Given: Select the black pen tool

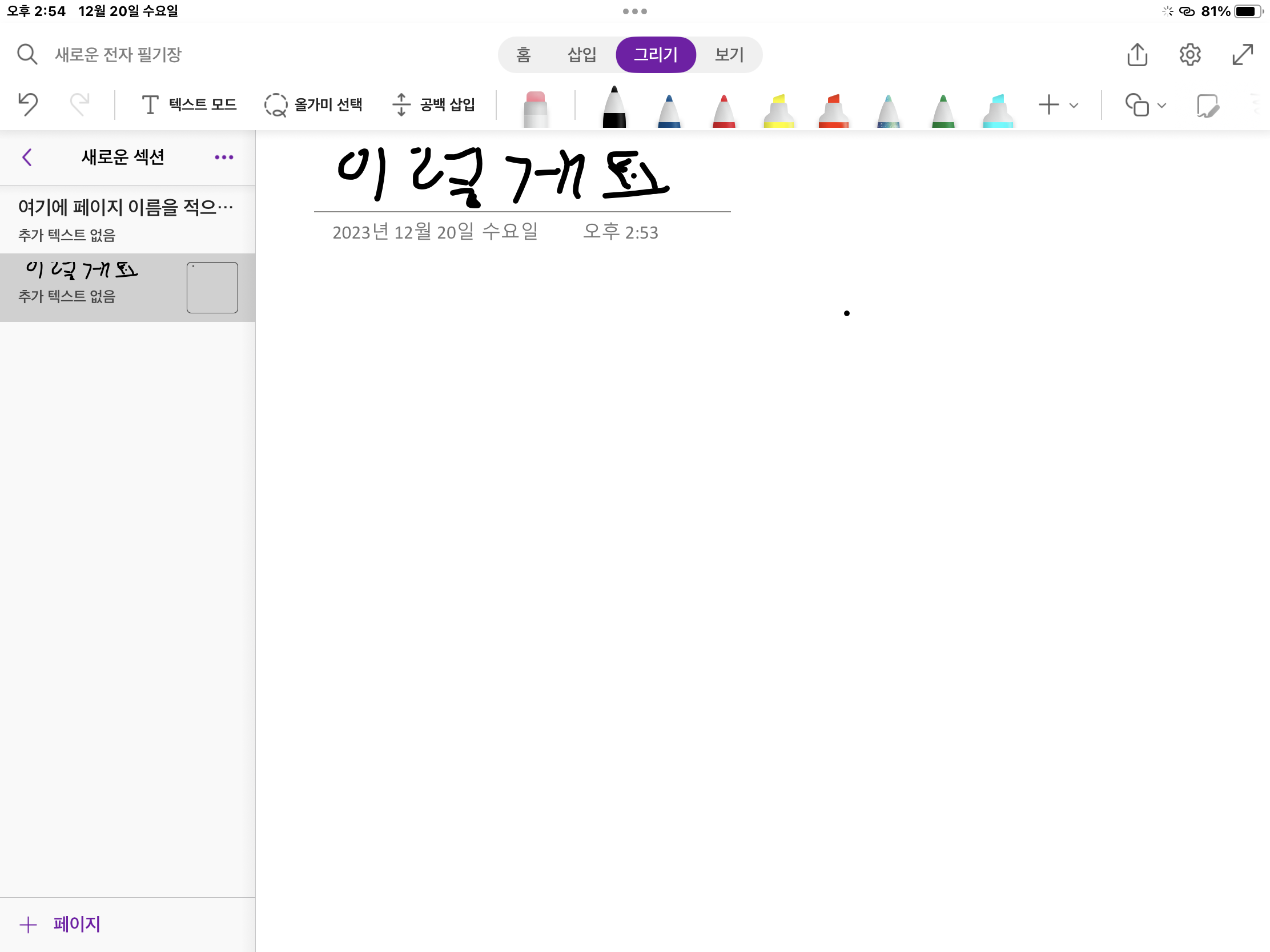Looking at the screenshot, I should [x=614, y=108].
